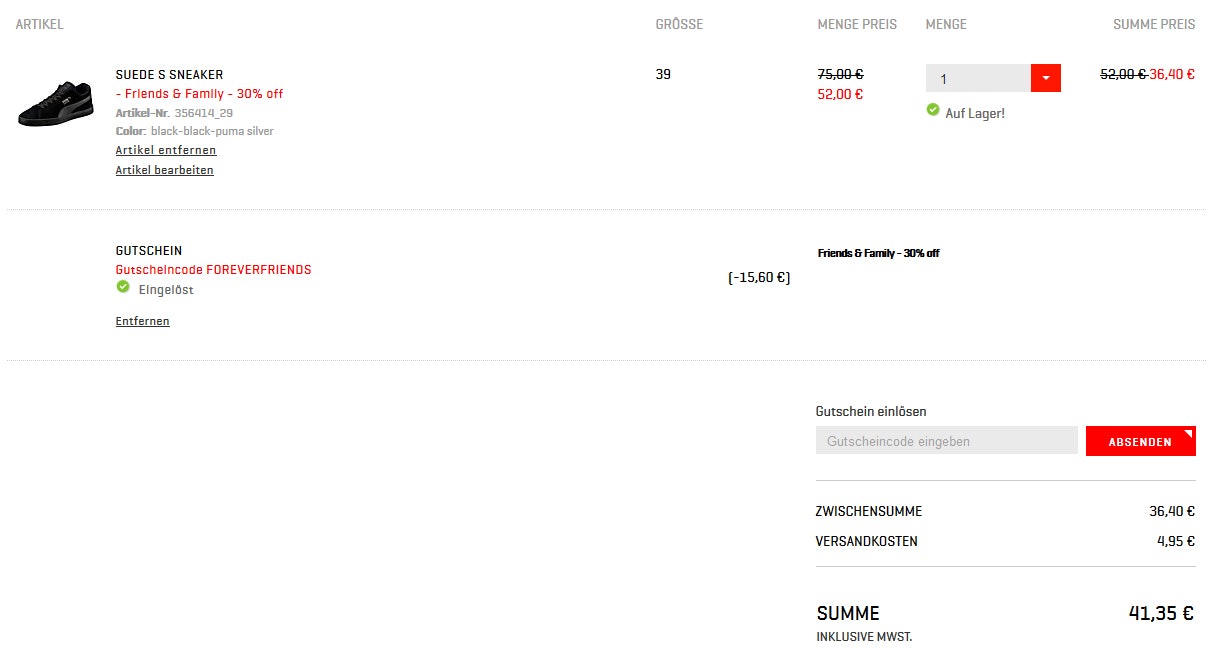The width and height of the screenshot is (1222, 659).
Task: Open the Menge quantity box showing 1
Action: (978, 78)
